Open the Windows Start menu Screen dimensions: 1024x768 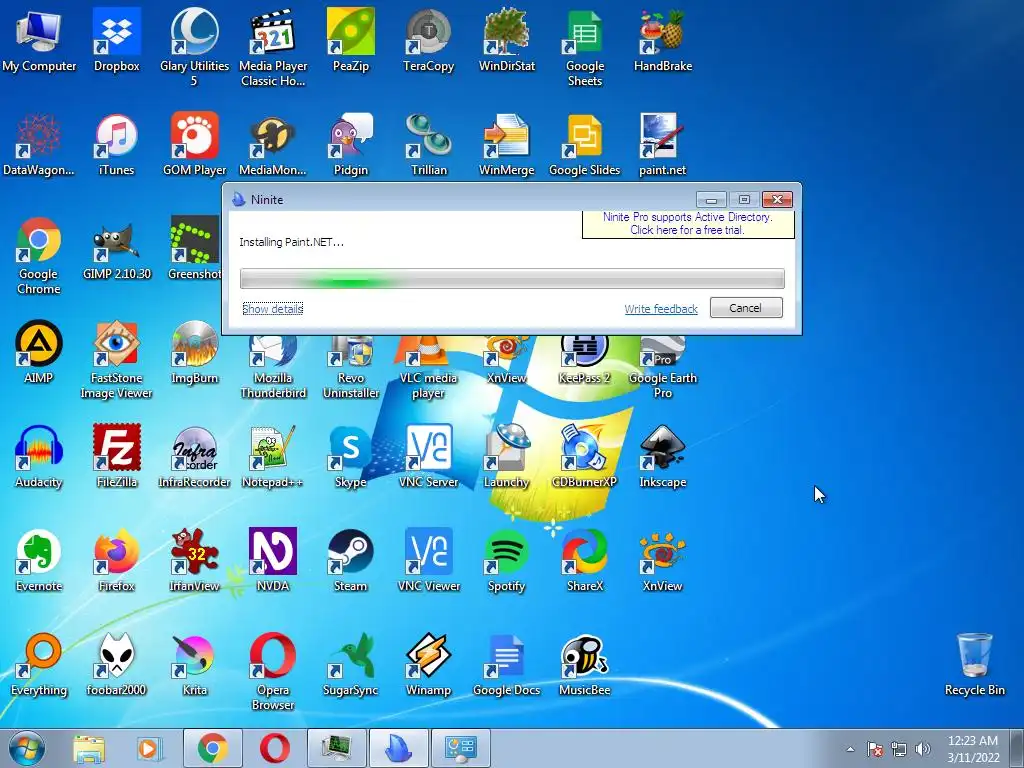click(x=27, y=748)
